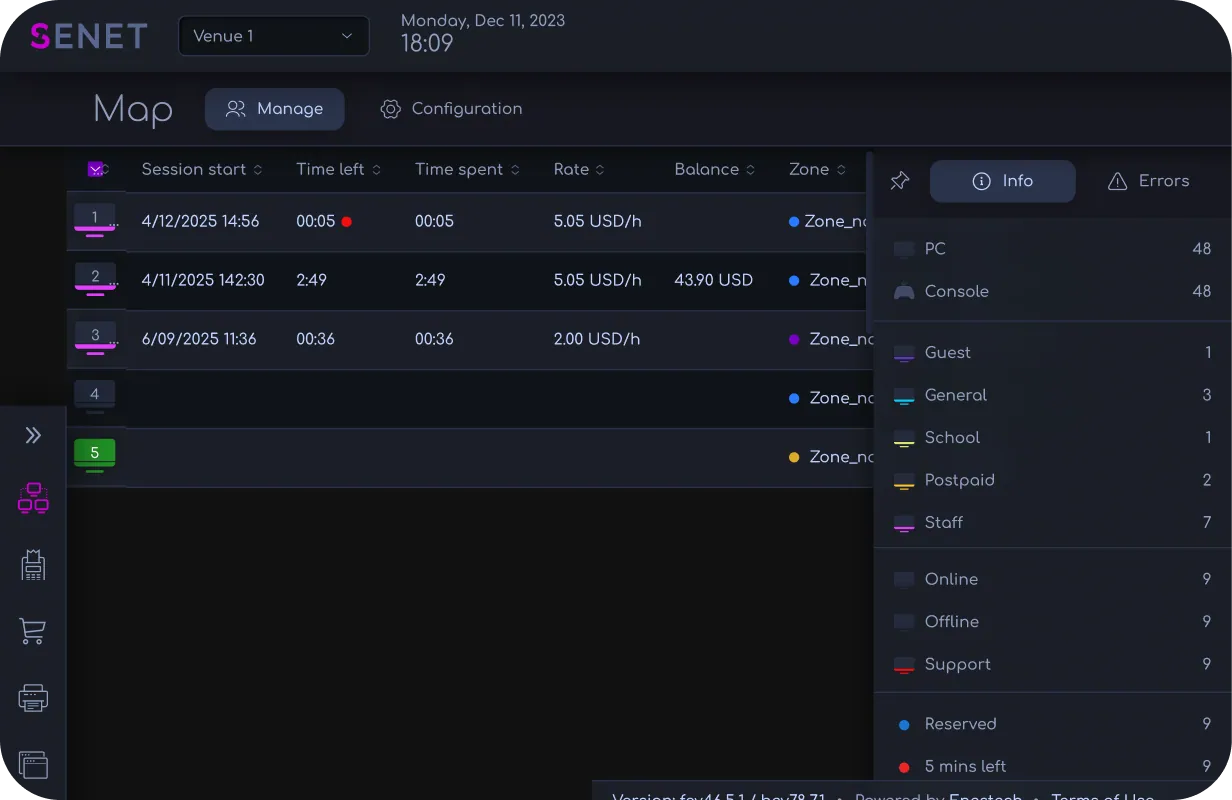Open the shopping cart sidebar icon
1232x800 pixels.
(x=33, y=631)
